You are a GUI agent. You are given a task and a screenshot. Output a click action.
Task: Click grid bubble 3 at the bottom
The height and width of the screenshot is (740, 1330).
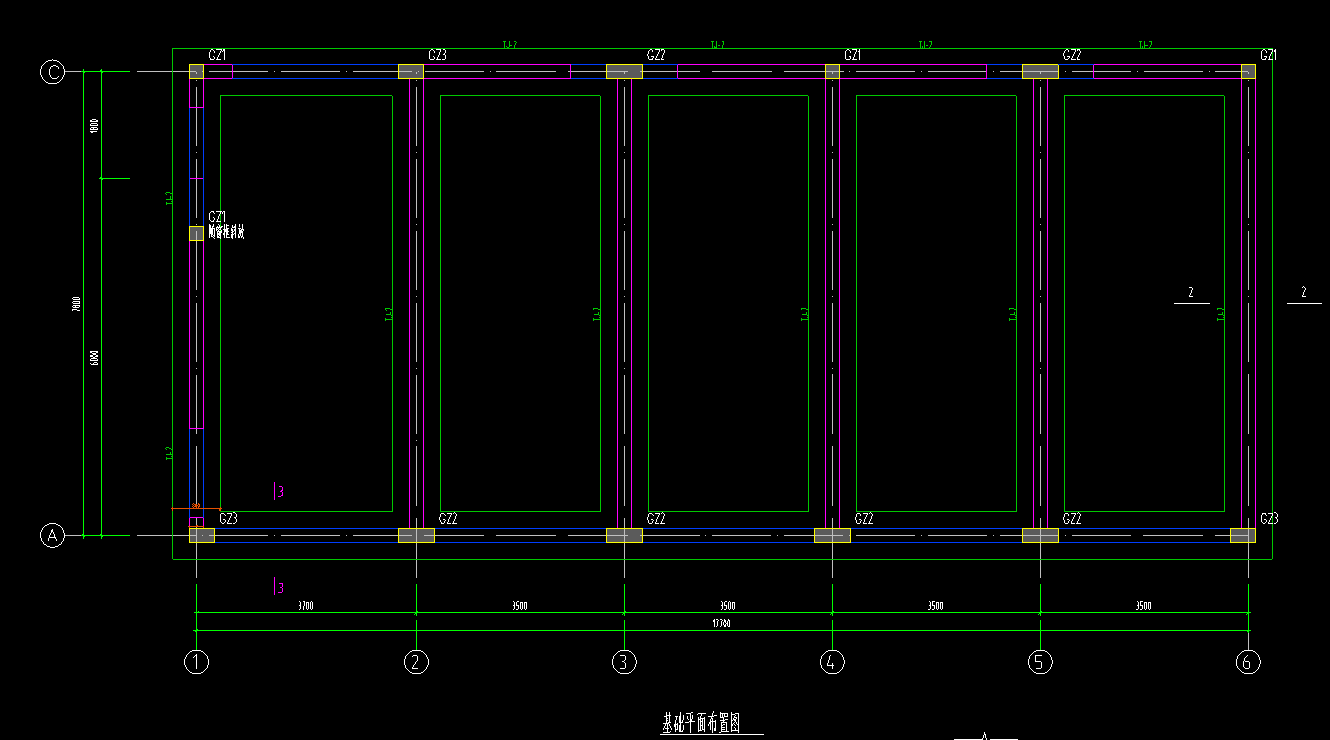point(624,662)
